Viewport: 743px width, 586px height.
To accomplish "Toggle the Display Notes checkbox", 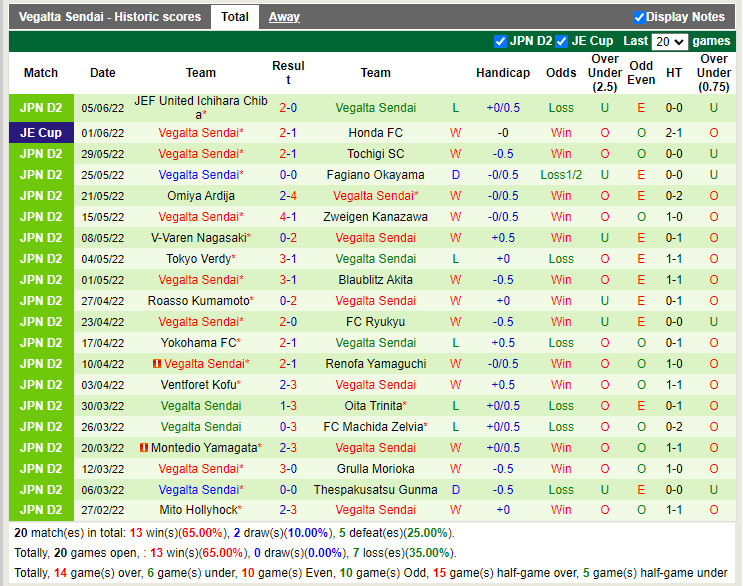I will pos(639,18).
